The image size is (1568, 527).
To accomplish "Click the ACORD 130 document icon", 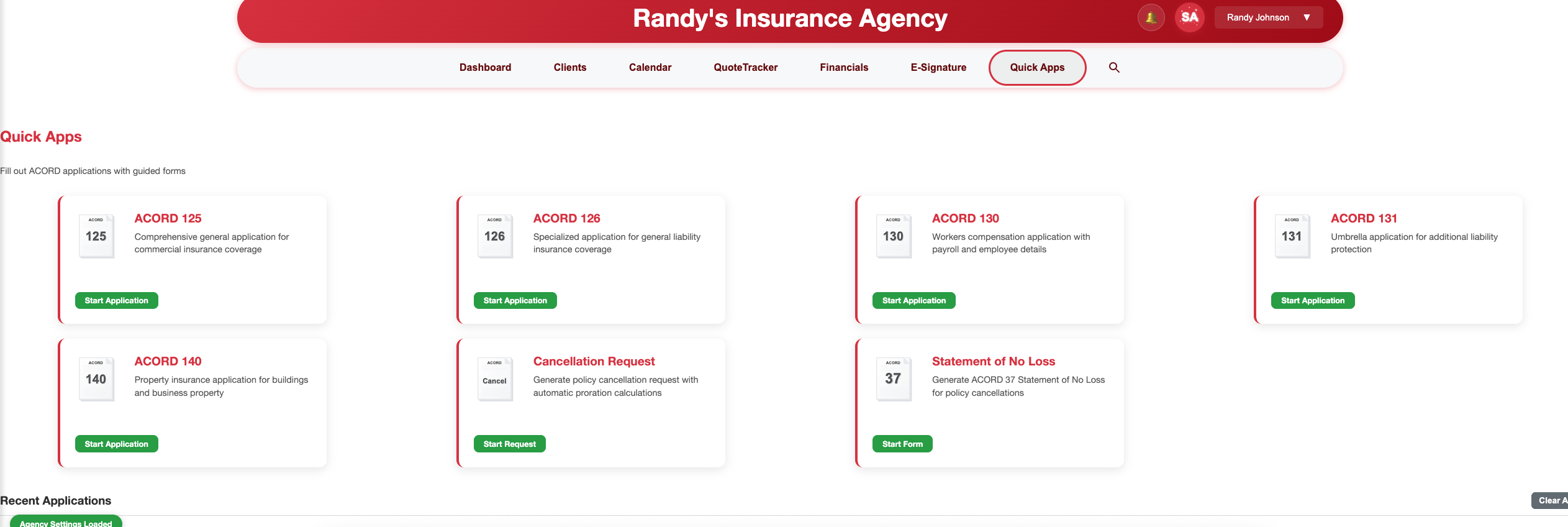I will coord(894,236).
